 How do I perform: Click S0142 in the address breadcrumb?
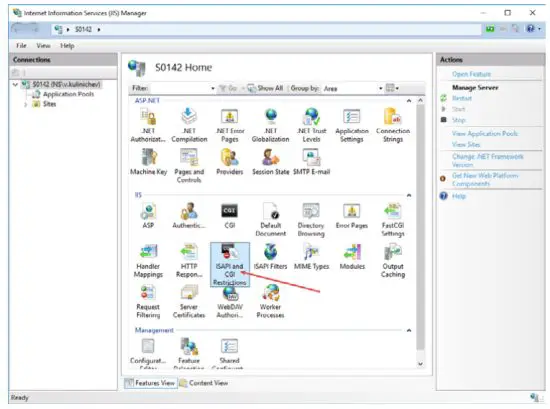pyautogui.click(x=83, y=29)
